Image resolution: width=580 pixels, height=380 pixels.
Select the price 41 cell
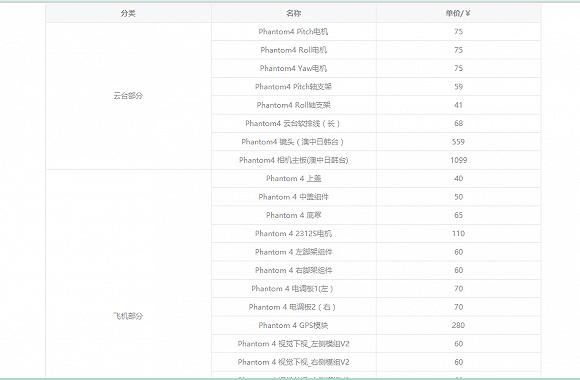458,105
